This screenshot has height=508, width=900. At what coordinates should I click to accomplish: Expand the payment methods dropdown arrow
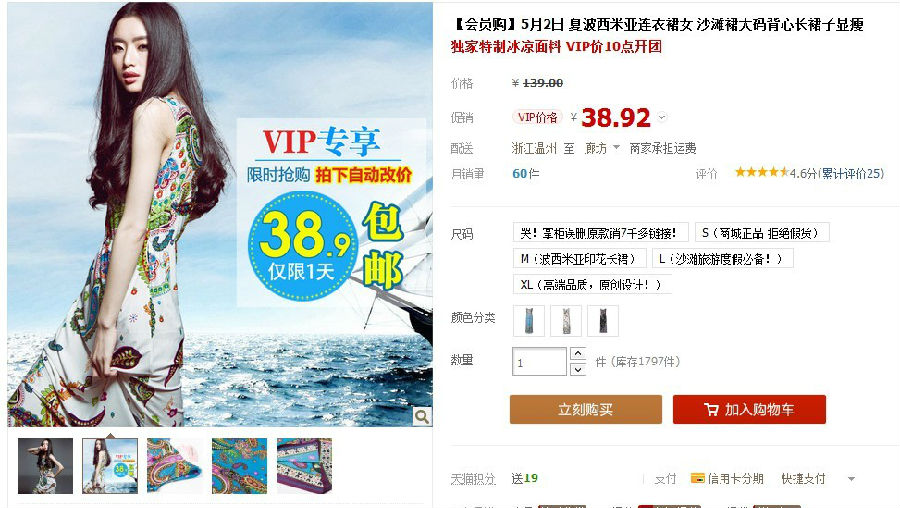851,479
